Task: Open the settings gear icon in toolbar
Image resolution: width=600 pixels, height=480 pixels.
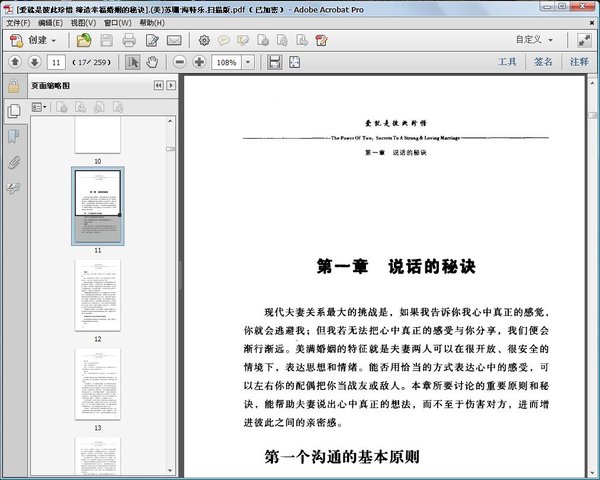Action: point(204,40)
